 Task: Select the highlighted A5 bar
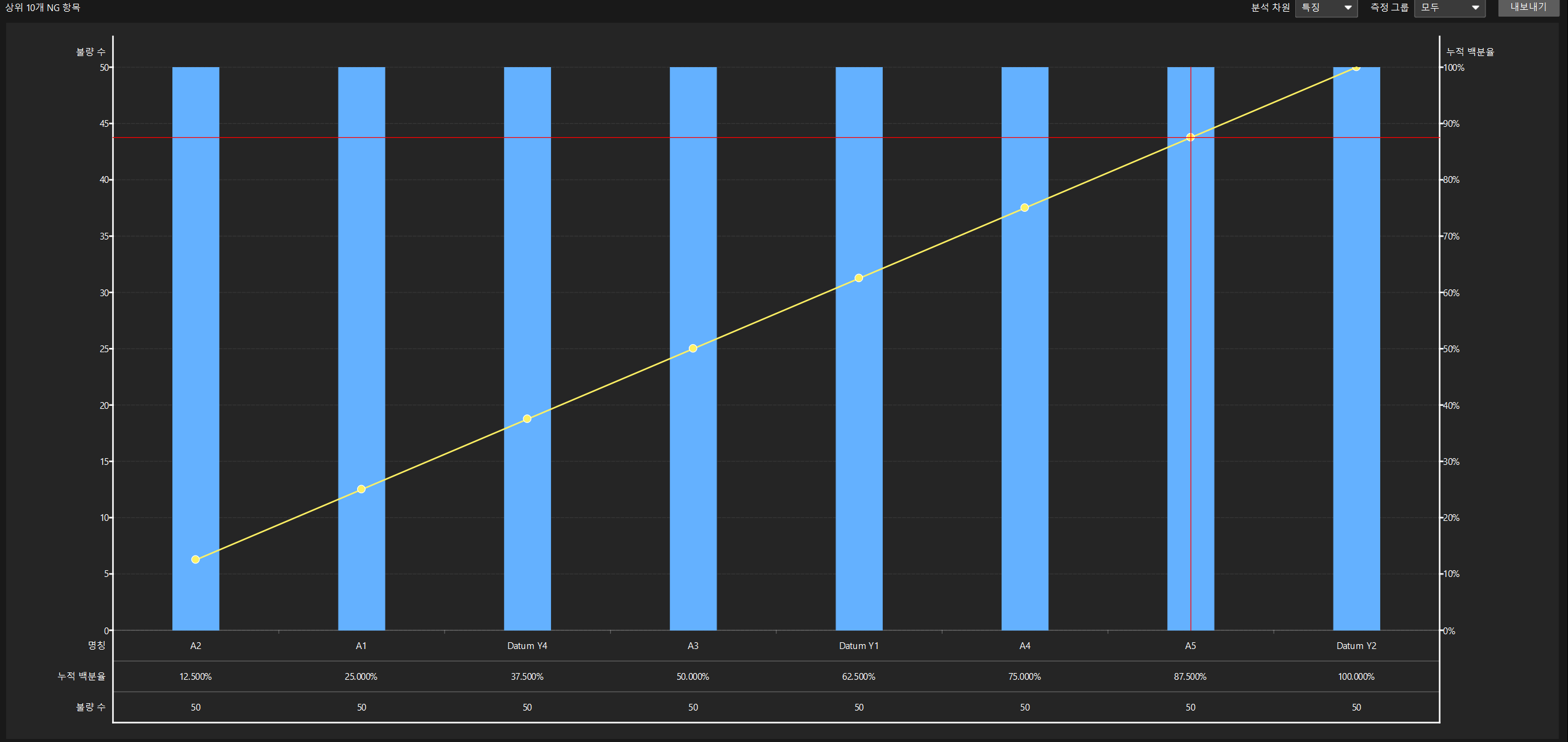coord(1191,349)
